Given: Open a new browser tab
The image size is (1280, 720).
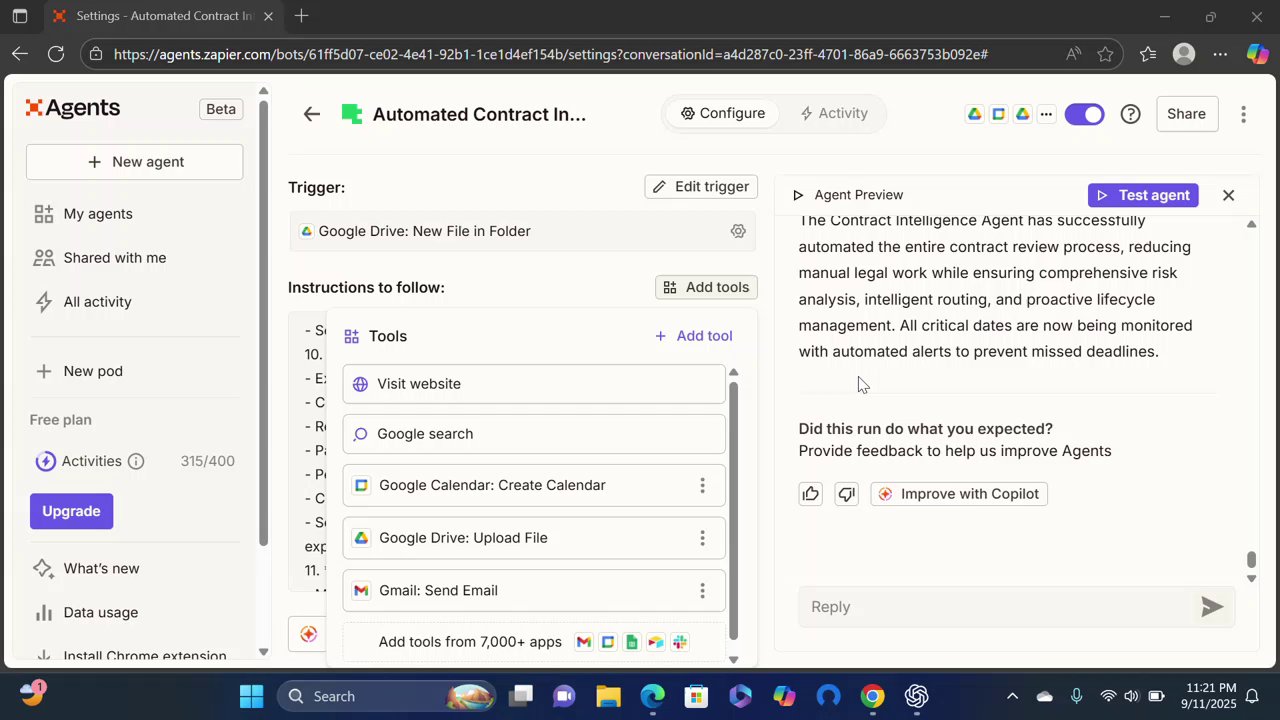Looking at the screenshot, I should click(x=301, y=16).
